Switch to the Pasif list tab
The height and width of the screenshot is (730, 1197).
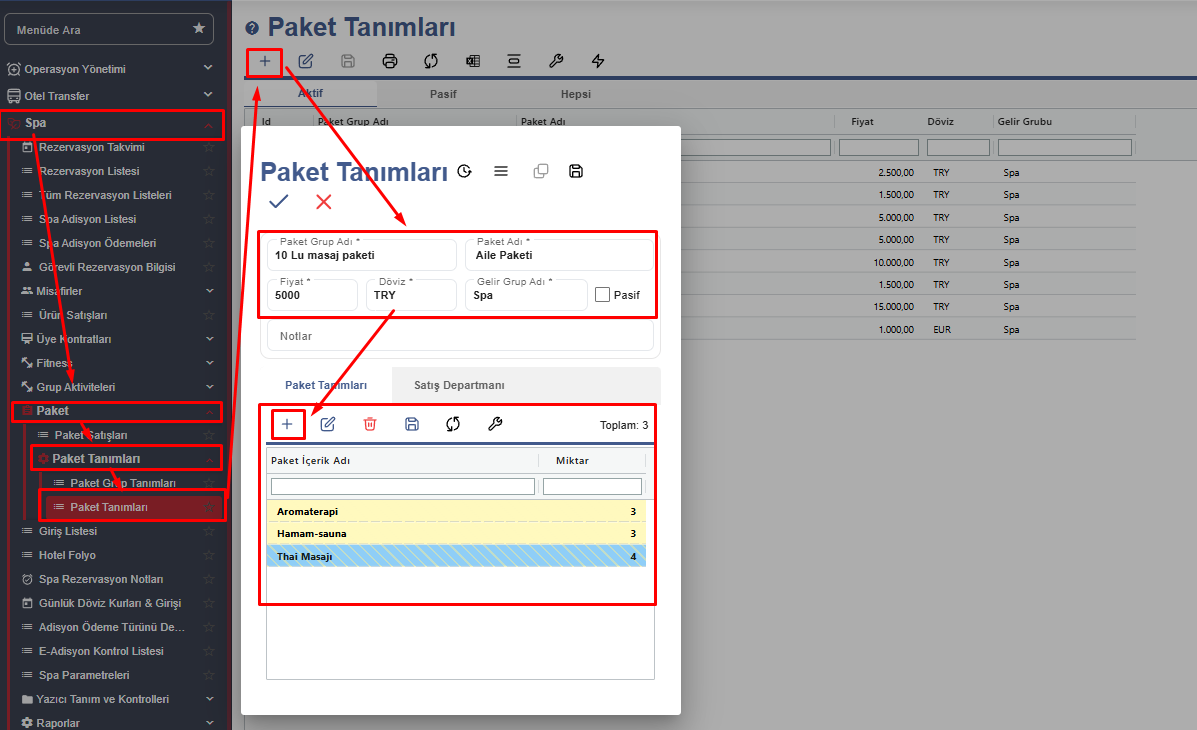coord(443,94)
